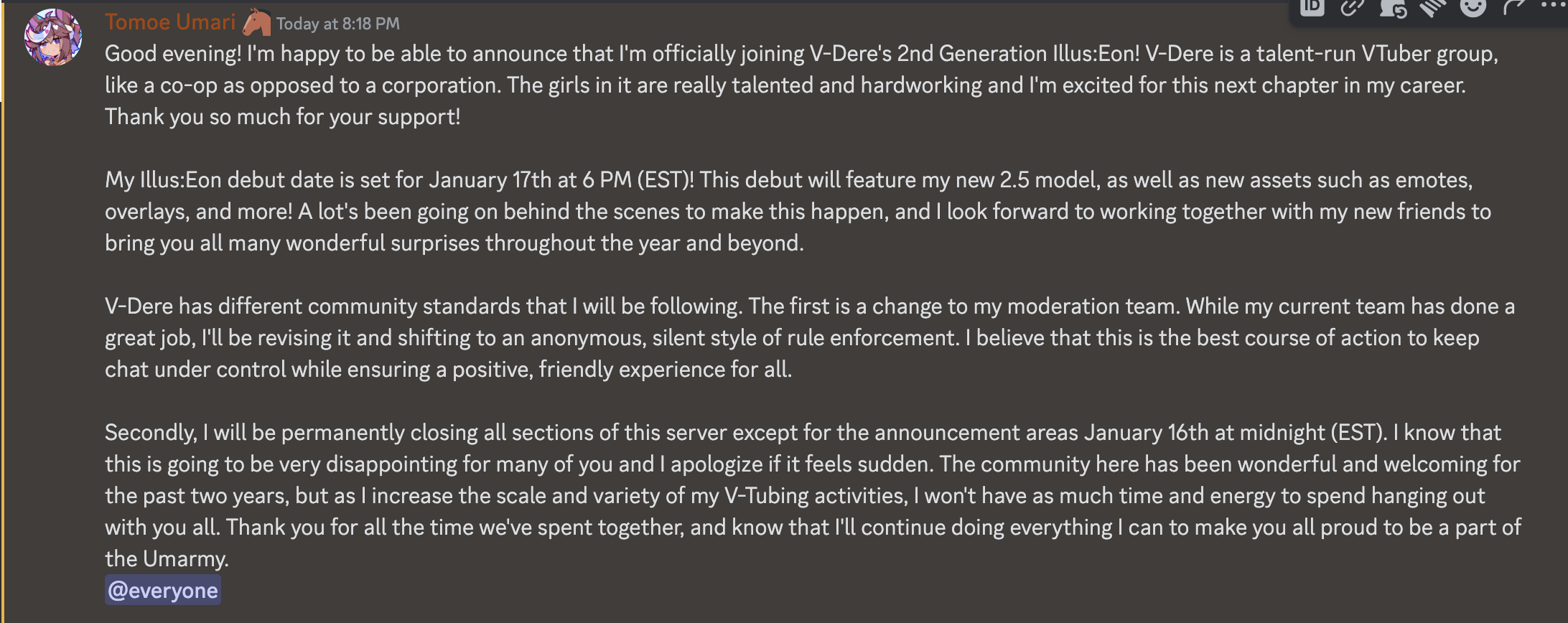Click 'bring you all many wonderful surprises' line
This screenshot has height=623, width=1568.
454,243
